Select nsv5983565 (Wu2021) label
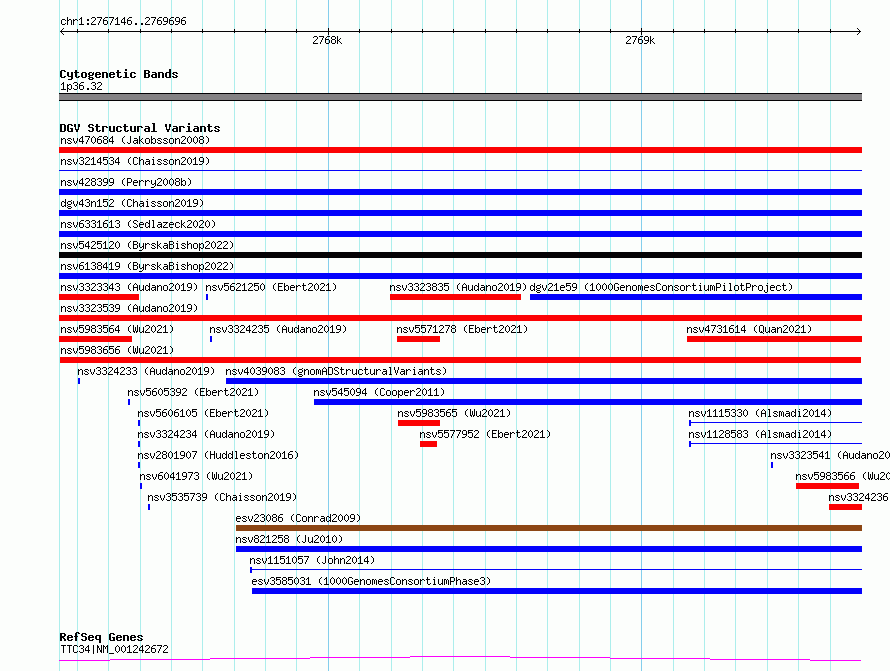 (454, 413)
